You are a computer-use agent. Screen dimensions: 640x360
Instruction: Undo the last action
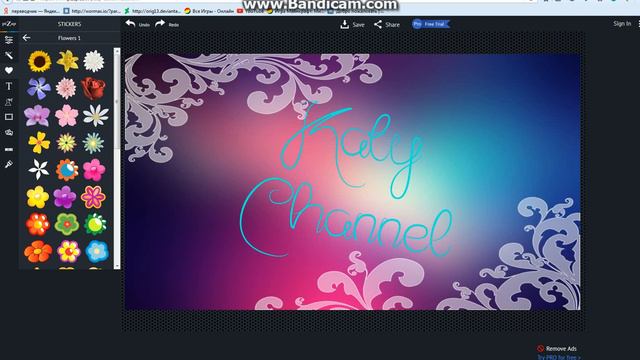[x=138, y=24]
